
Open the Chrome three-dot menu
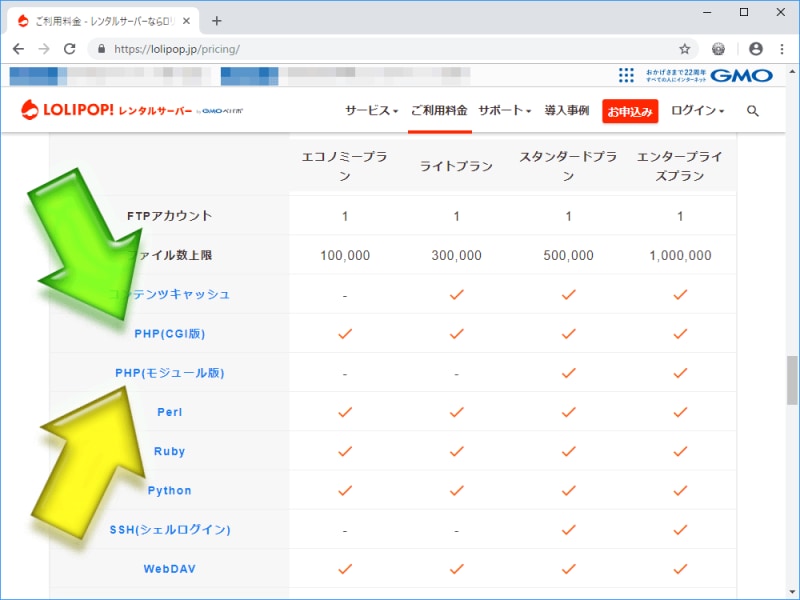[782, 49]
